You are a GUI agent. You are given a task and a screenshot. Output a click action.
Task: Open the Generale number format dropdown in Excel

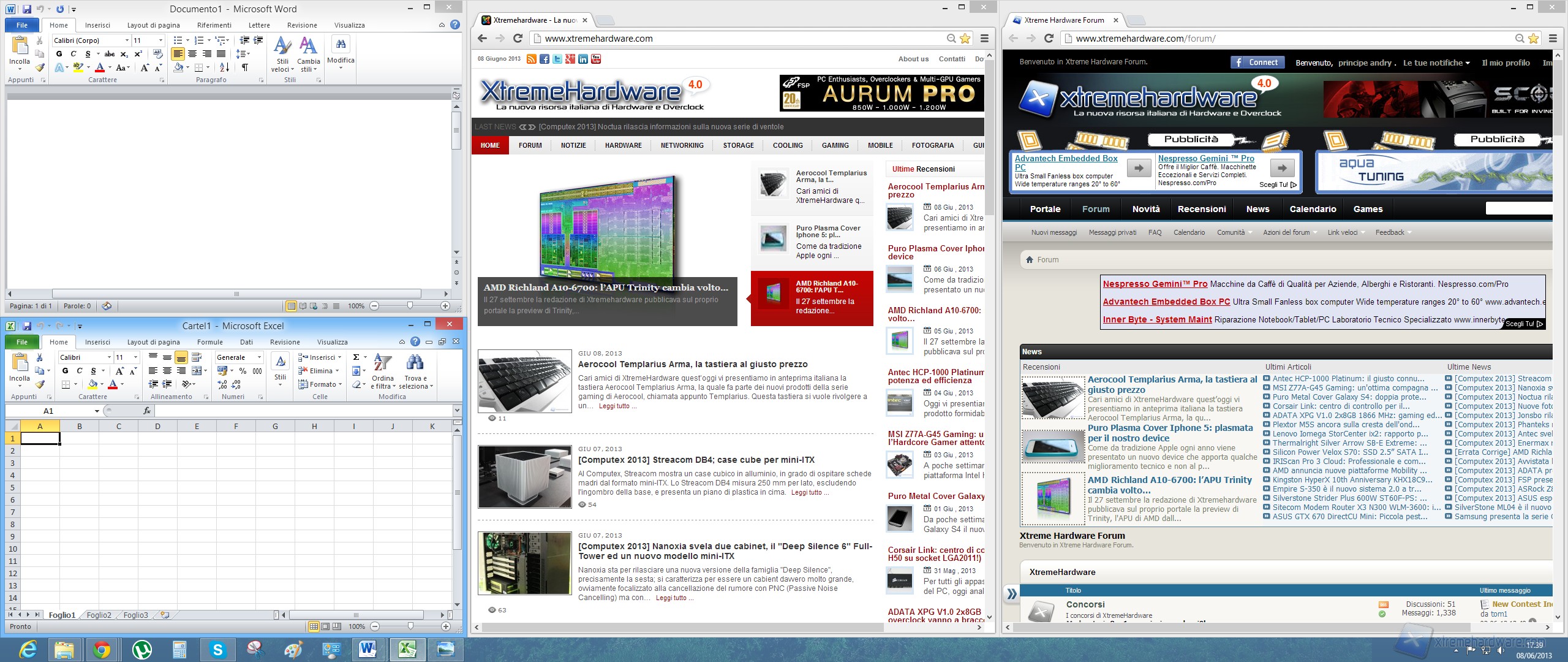pos(260,357)
